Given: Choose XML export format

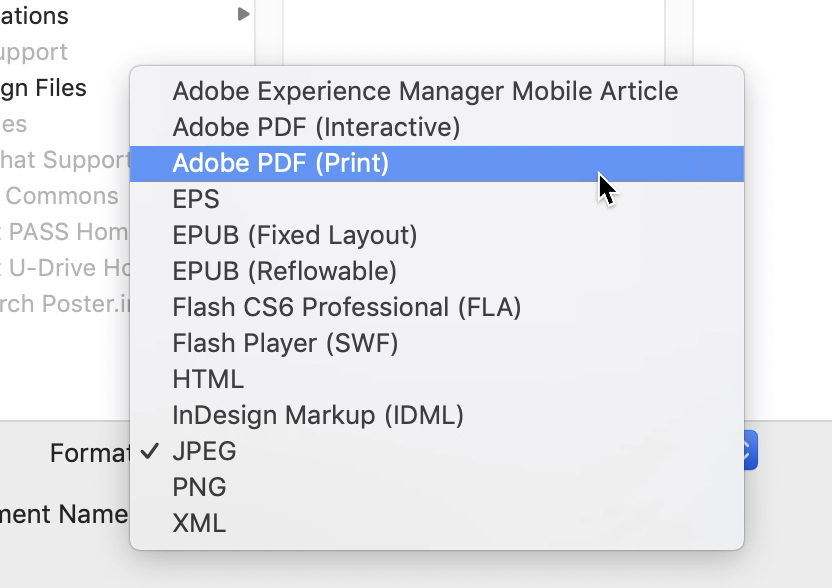Looking at the screenshot, I should point(437,523).
